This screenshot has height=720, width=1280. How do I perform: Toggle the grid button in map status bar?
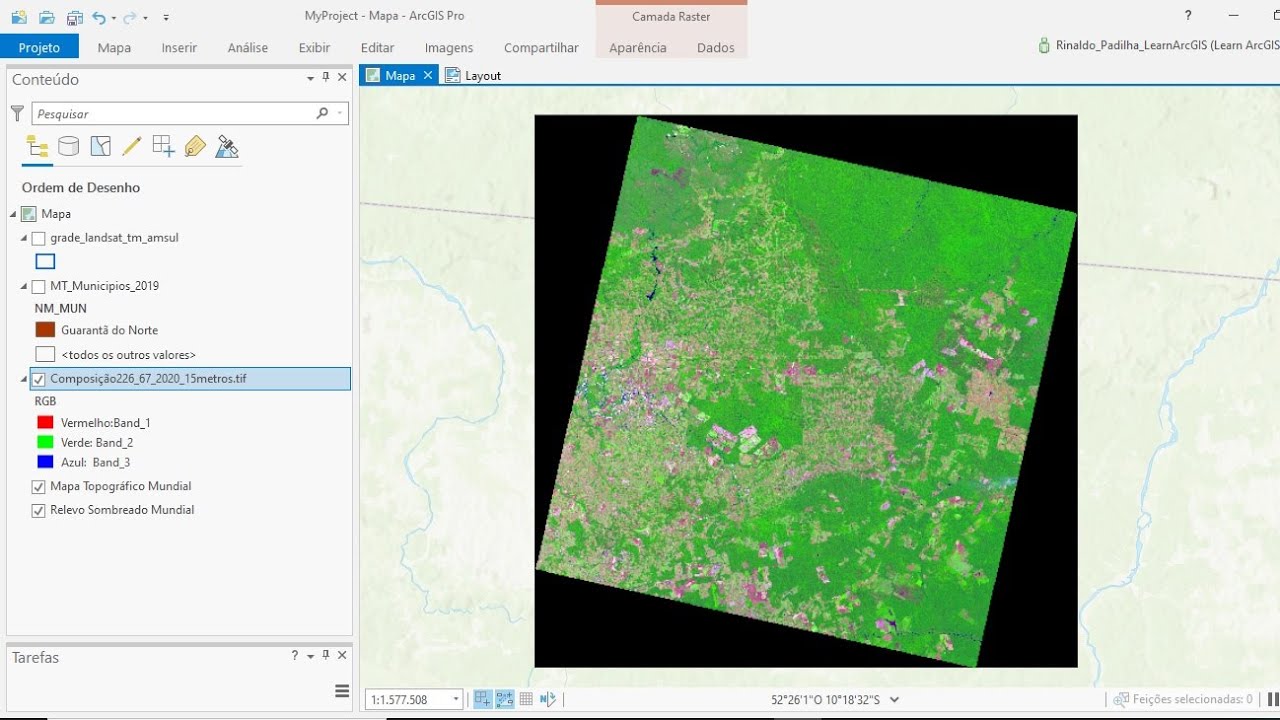click(x=526, y=699)
